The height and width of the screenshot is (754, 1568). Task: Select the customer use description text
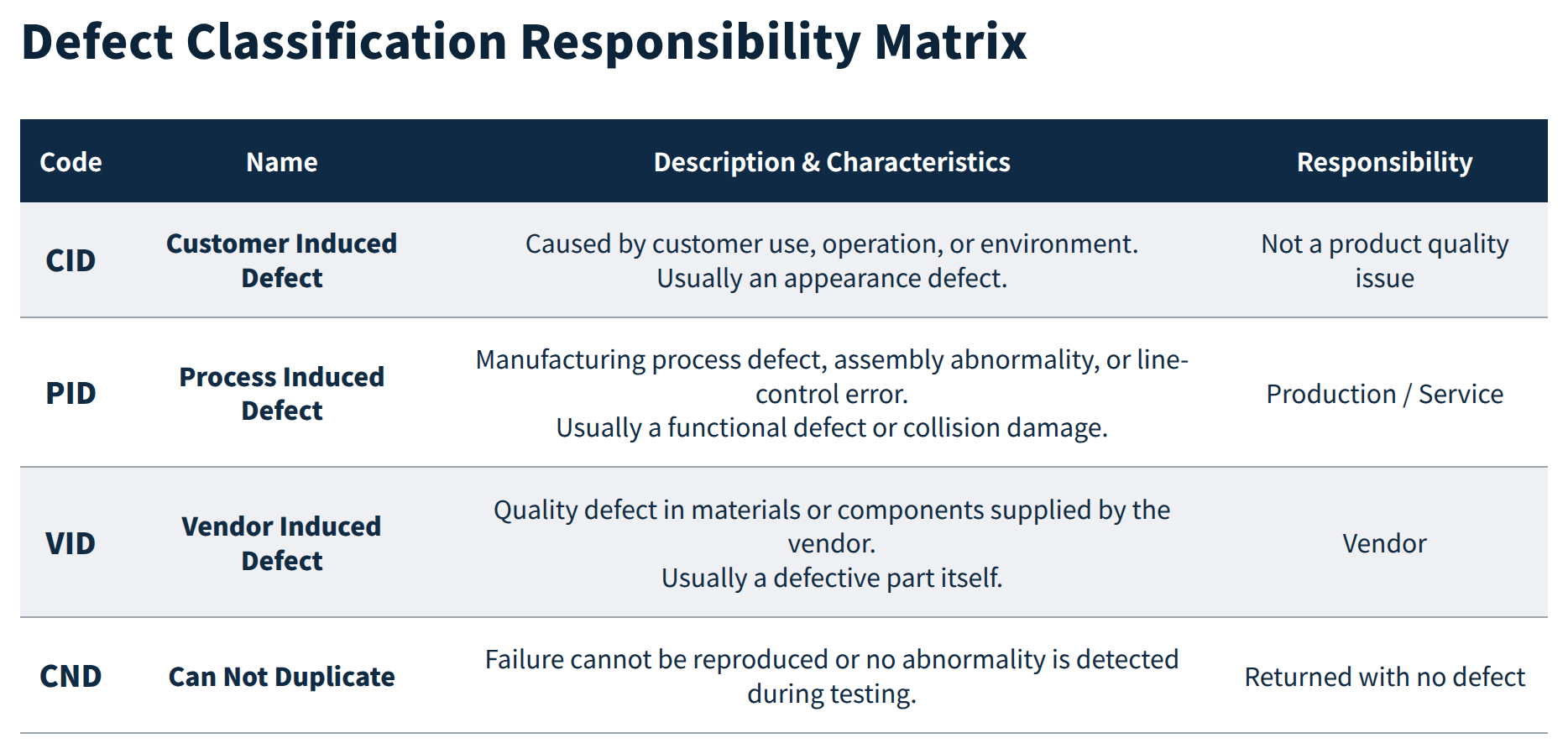point(832,260)
